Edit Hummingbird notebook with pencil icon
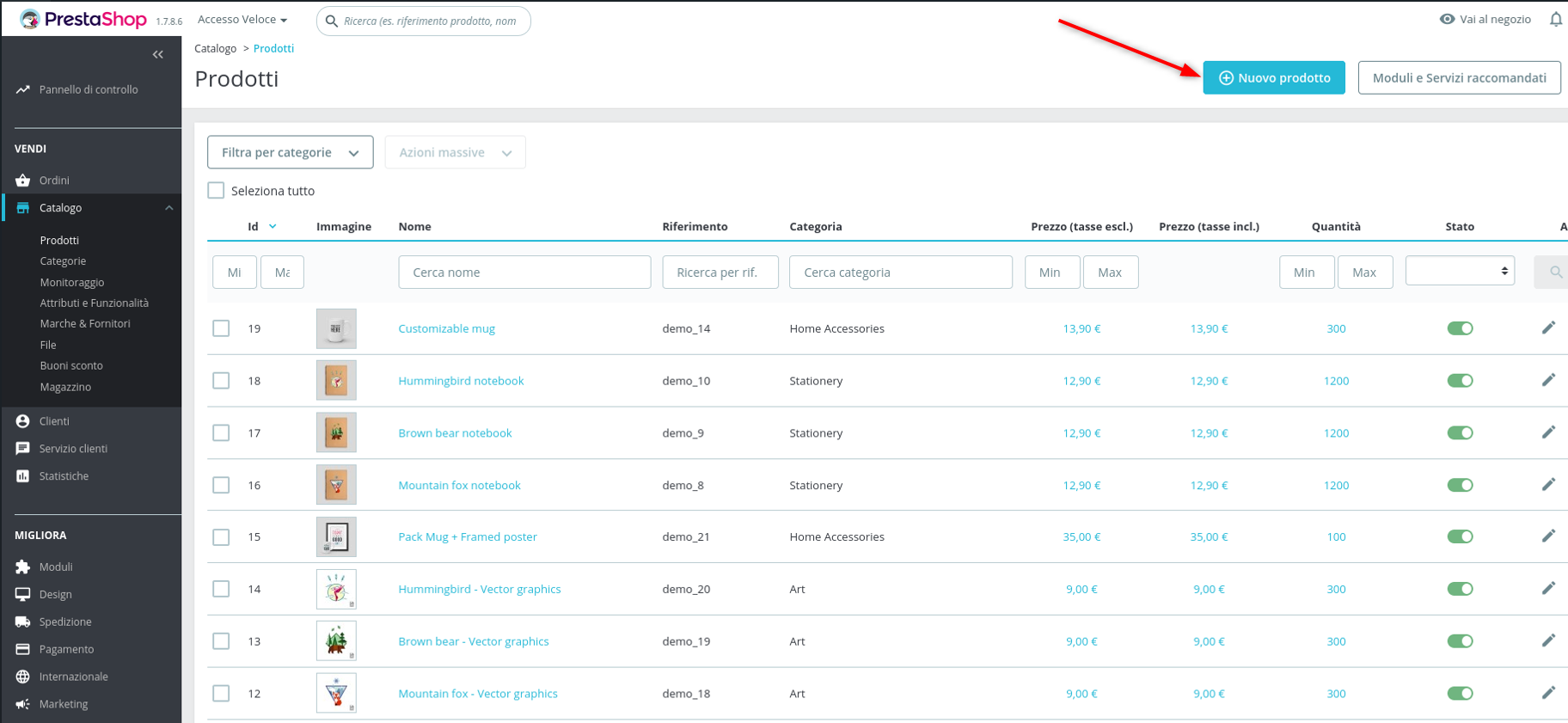1568x723 pixels. (1548, 380)
